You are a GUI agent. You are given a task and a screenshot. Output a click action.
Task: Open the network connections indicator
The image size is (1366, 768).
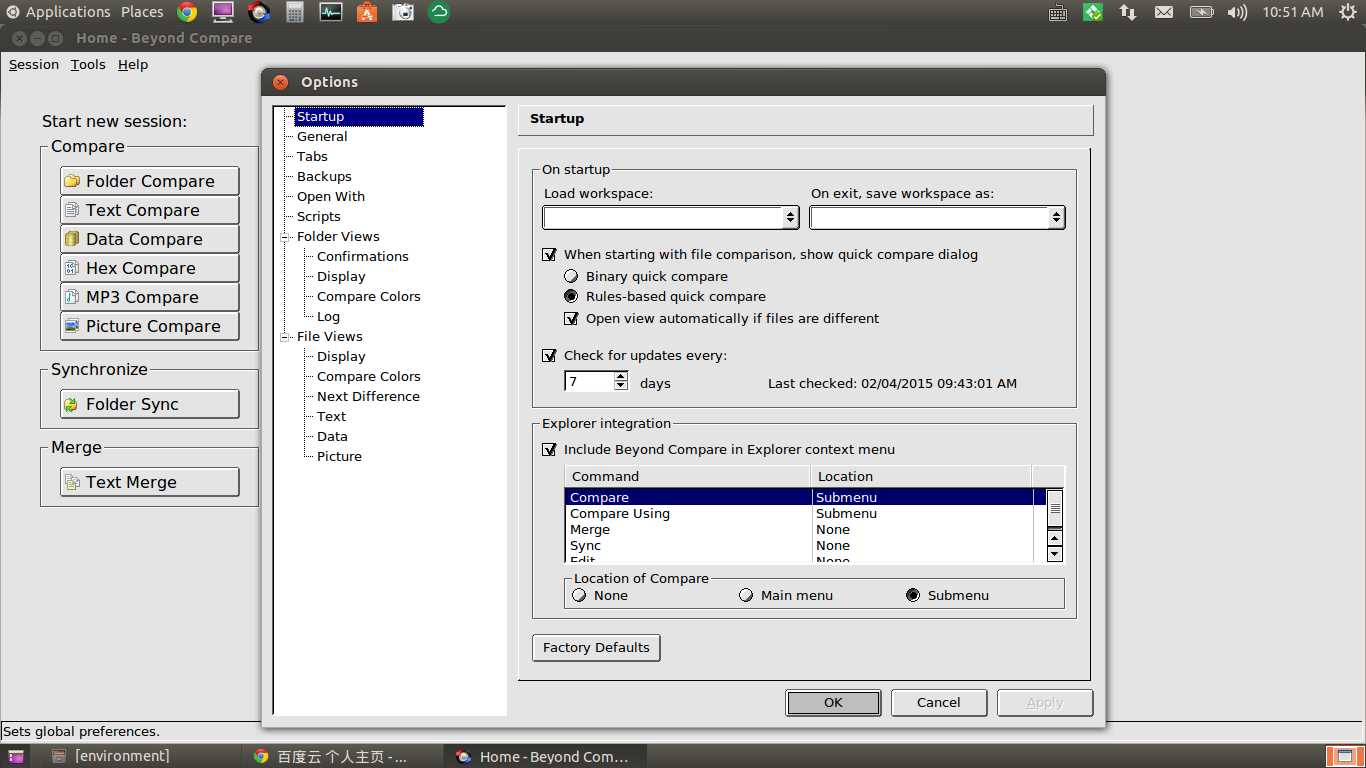click(1128, 12)
